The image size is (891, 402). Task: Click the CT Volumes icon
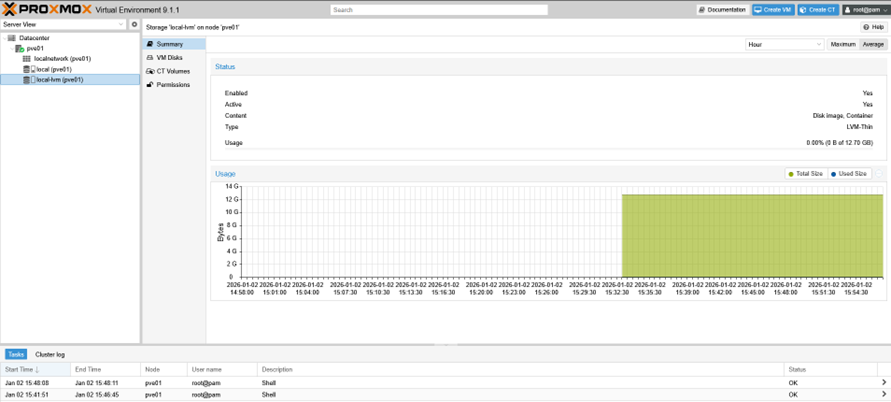[150, 71]
